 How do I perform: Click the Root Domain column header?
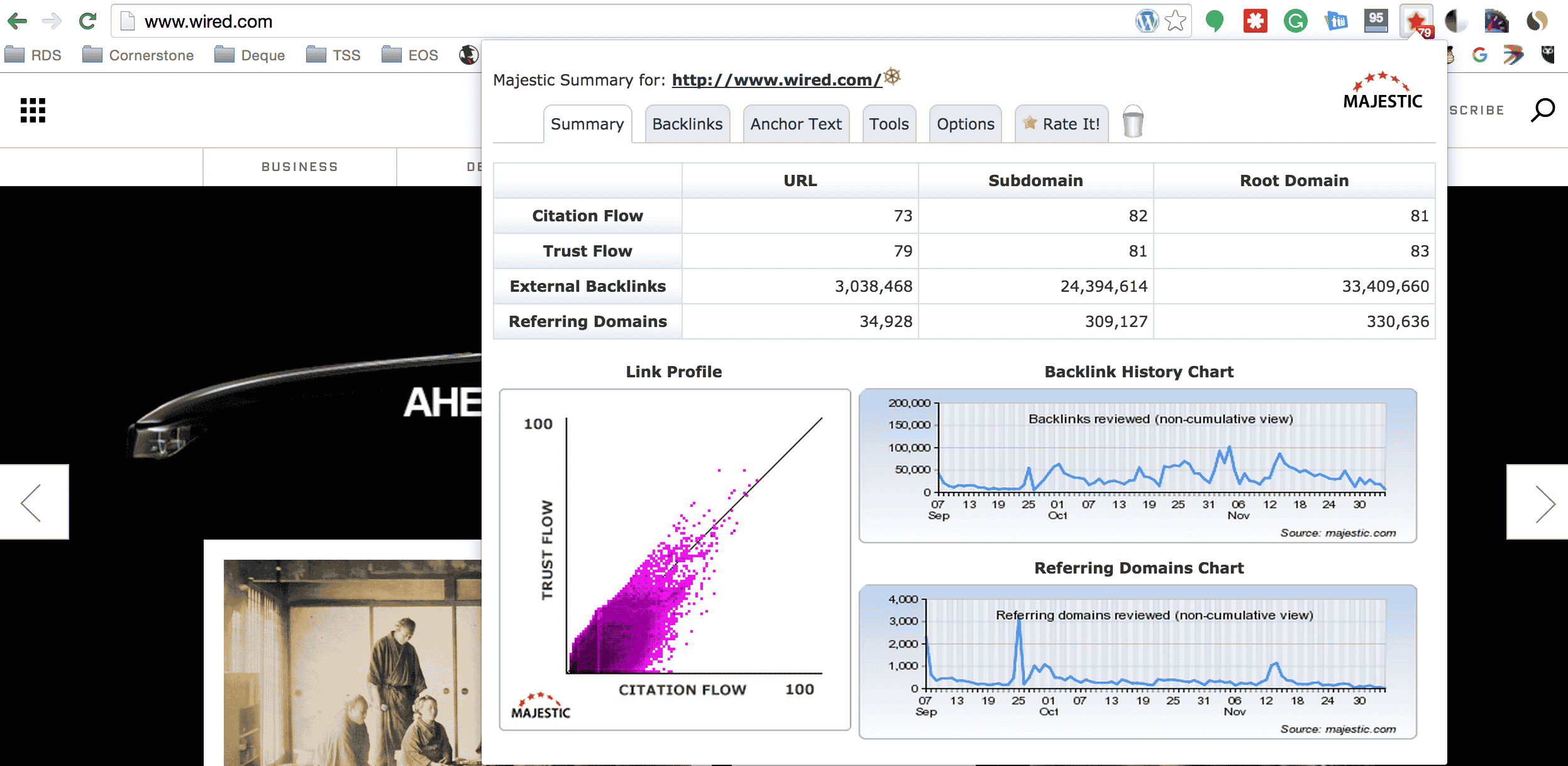click(1294, 180)
